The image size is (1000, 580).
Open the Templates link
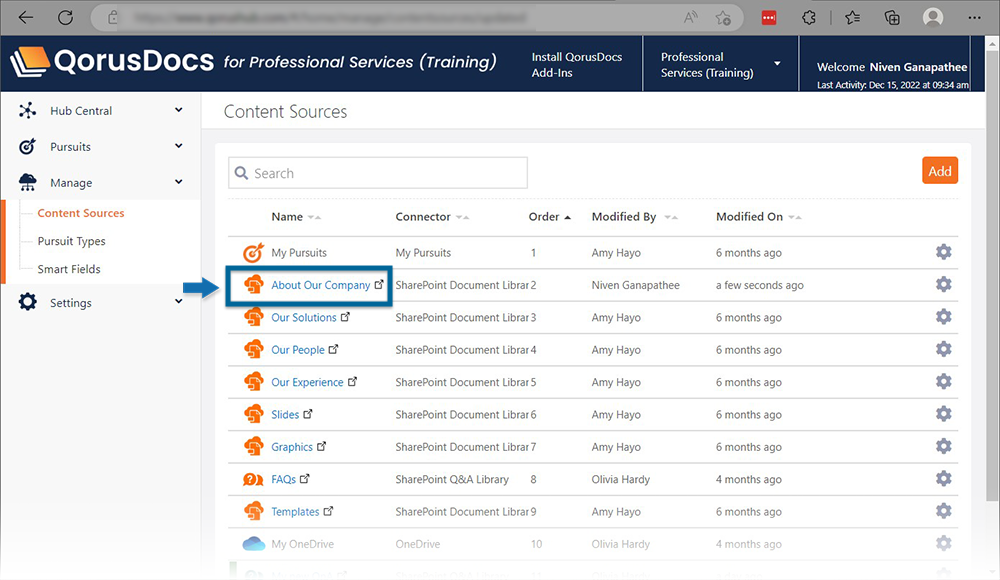tap(295, 512)
